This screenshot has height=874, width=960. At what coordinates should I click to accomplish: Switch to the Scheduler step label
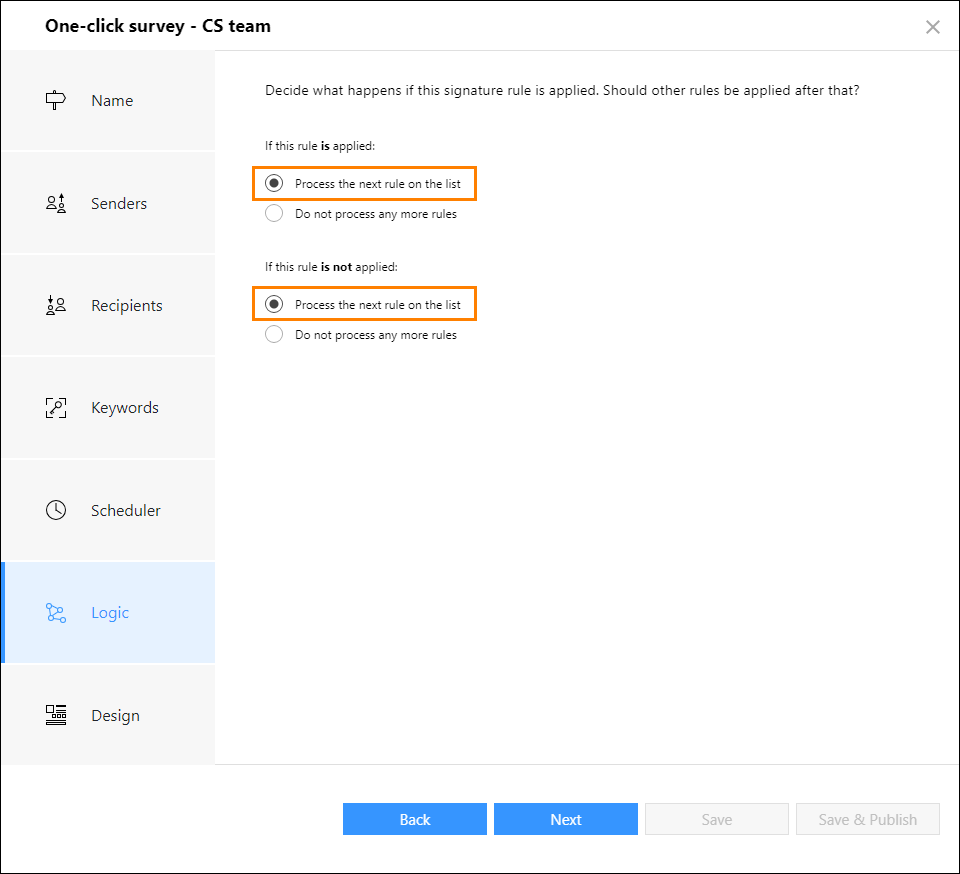(126, 510)
